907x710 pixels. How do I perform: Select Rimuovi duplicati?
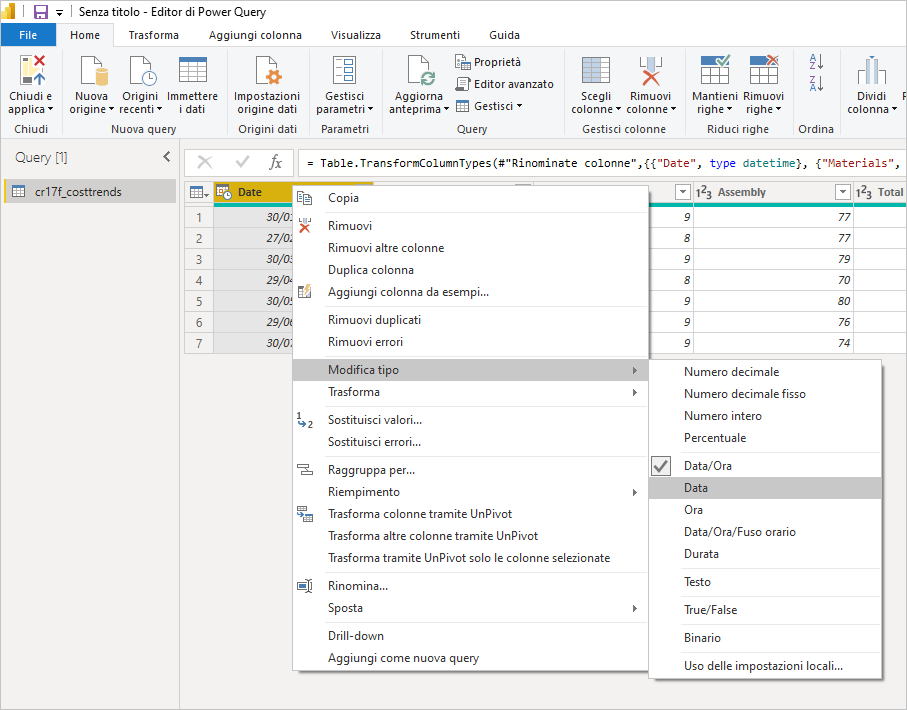click(470, 319)
